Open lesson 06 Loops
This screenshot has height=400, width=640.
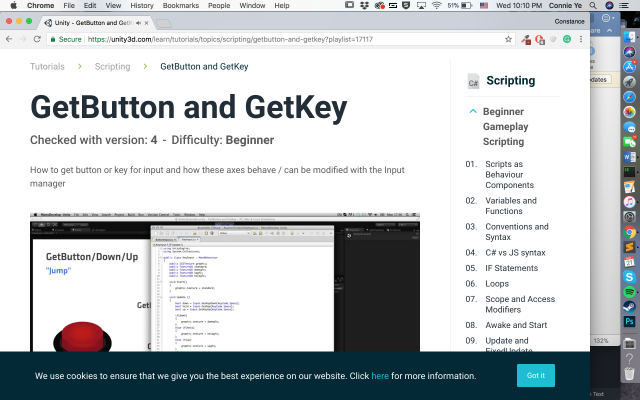point(497,284)
